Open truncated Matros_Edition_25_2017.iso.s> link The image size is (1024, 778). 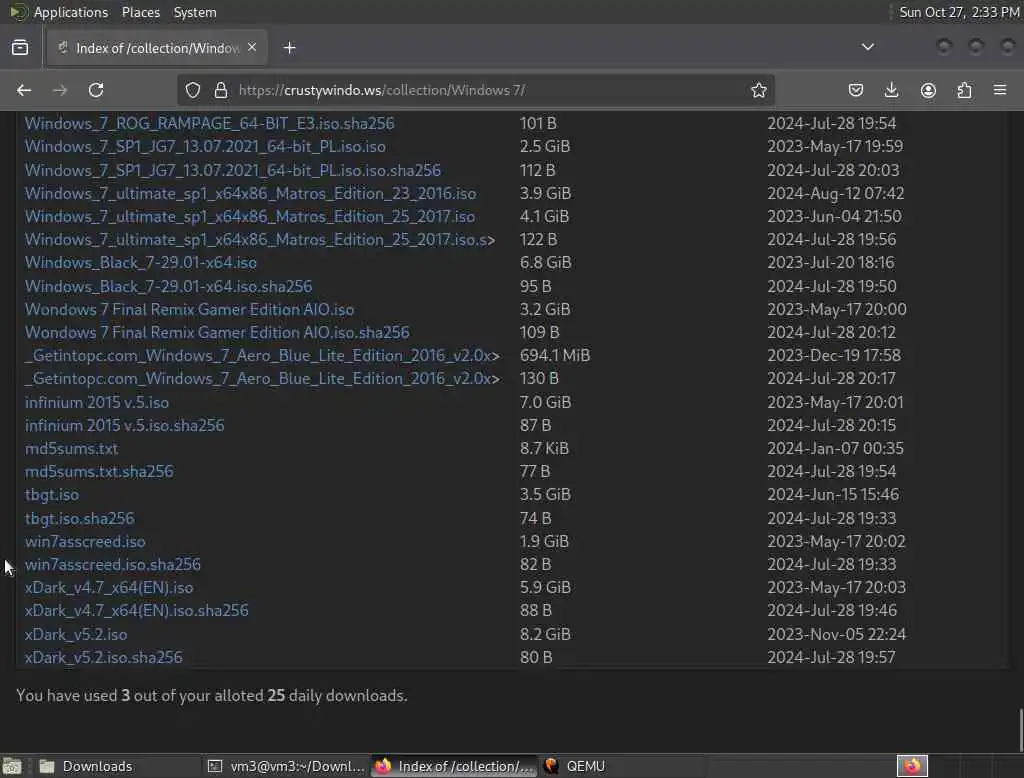tap(260, 240)
